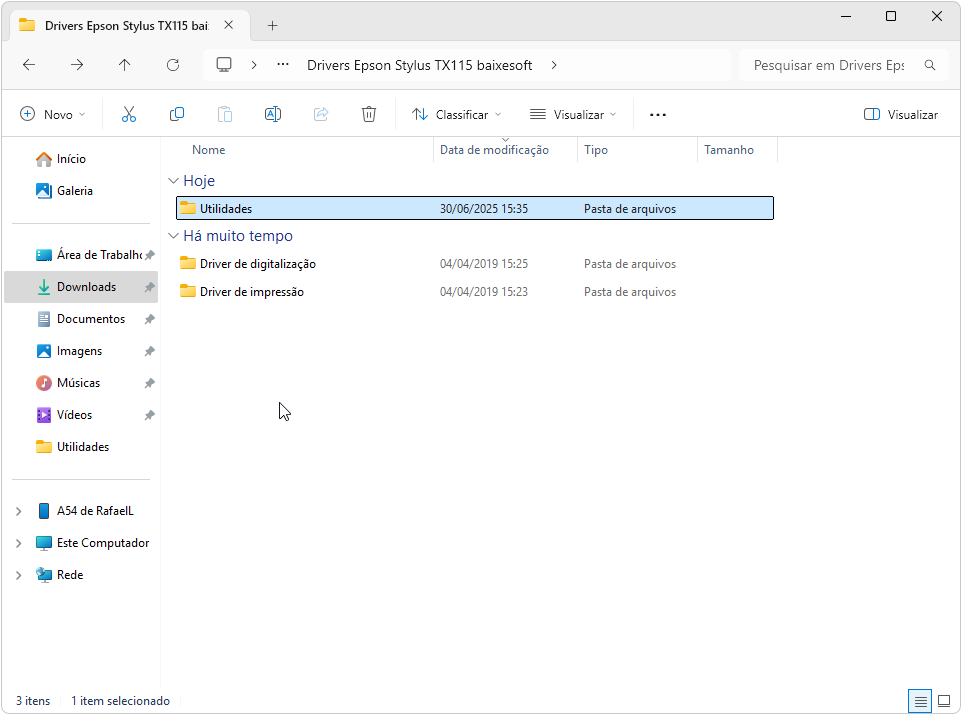Click the Copy icon in toolbar
This screenshot has width=962, height=715.
(x=177, y=114)
